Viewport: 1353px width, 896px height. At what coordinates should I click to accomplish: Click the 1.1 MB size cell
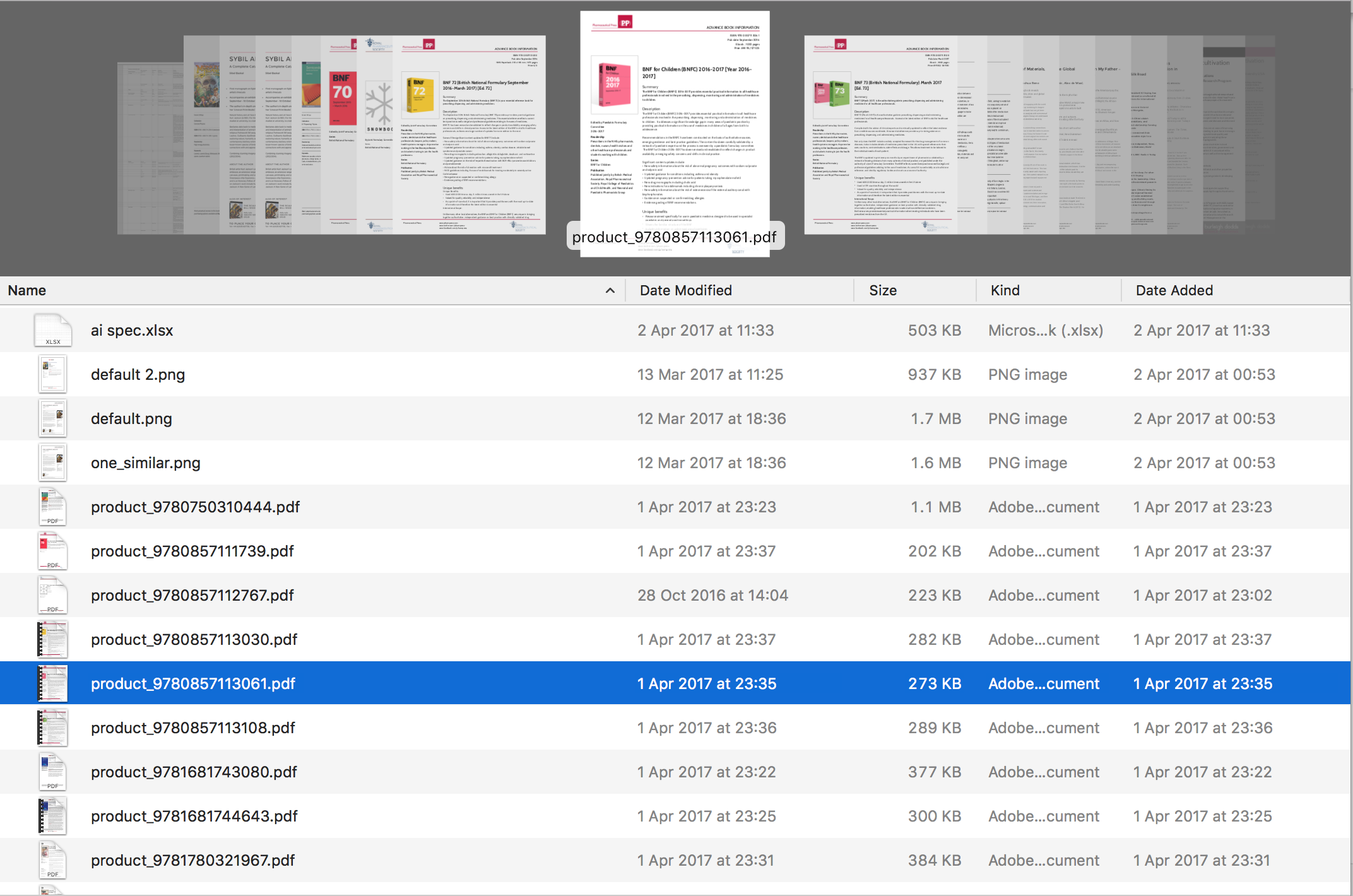[936, 507]
